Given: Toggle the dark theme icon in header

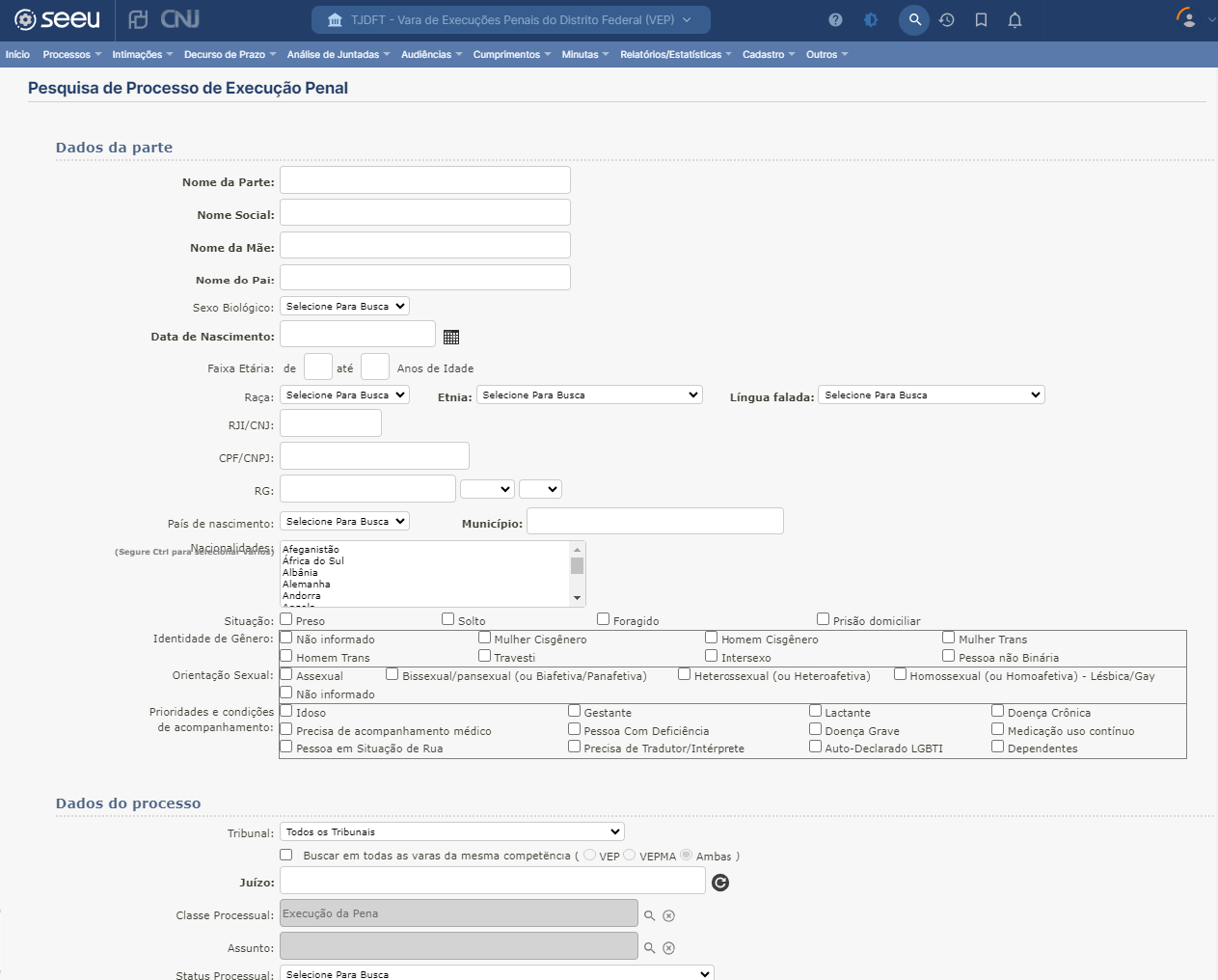Looking at the screenshot, I should point(871,20).
